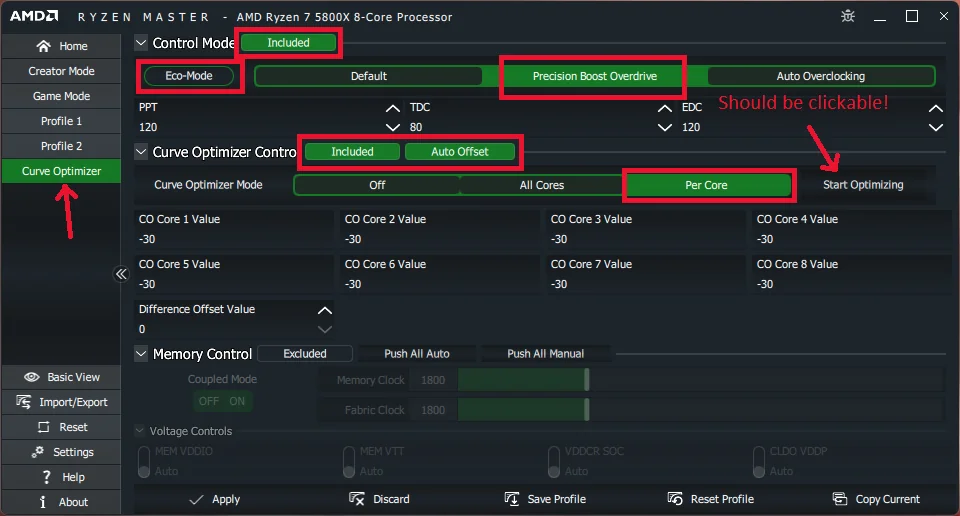Toggle Curve Optimizer Control Included button
The image size is (960, 516).
352,152
